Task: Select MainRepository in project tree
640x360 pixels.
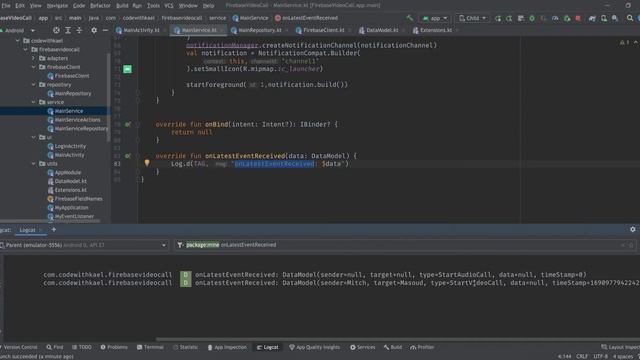Action: point(69,93)
